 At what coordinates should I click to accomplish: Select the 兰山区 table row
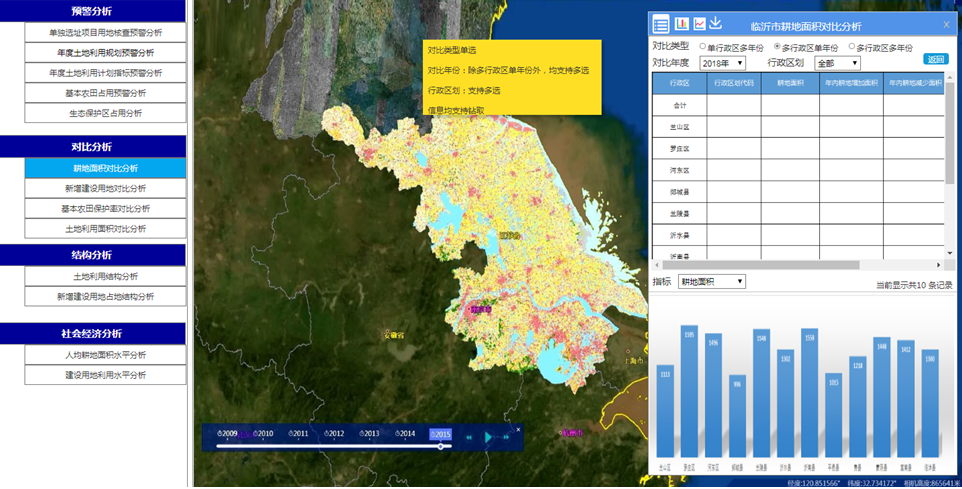(798, 127)
